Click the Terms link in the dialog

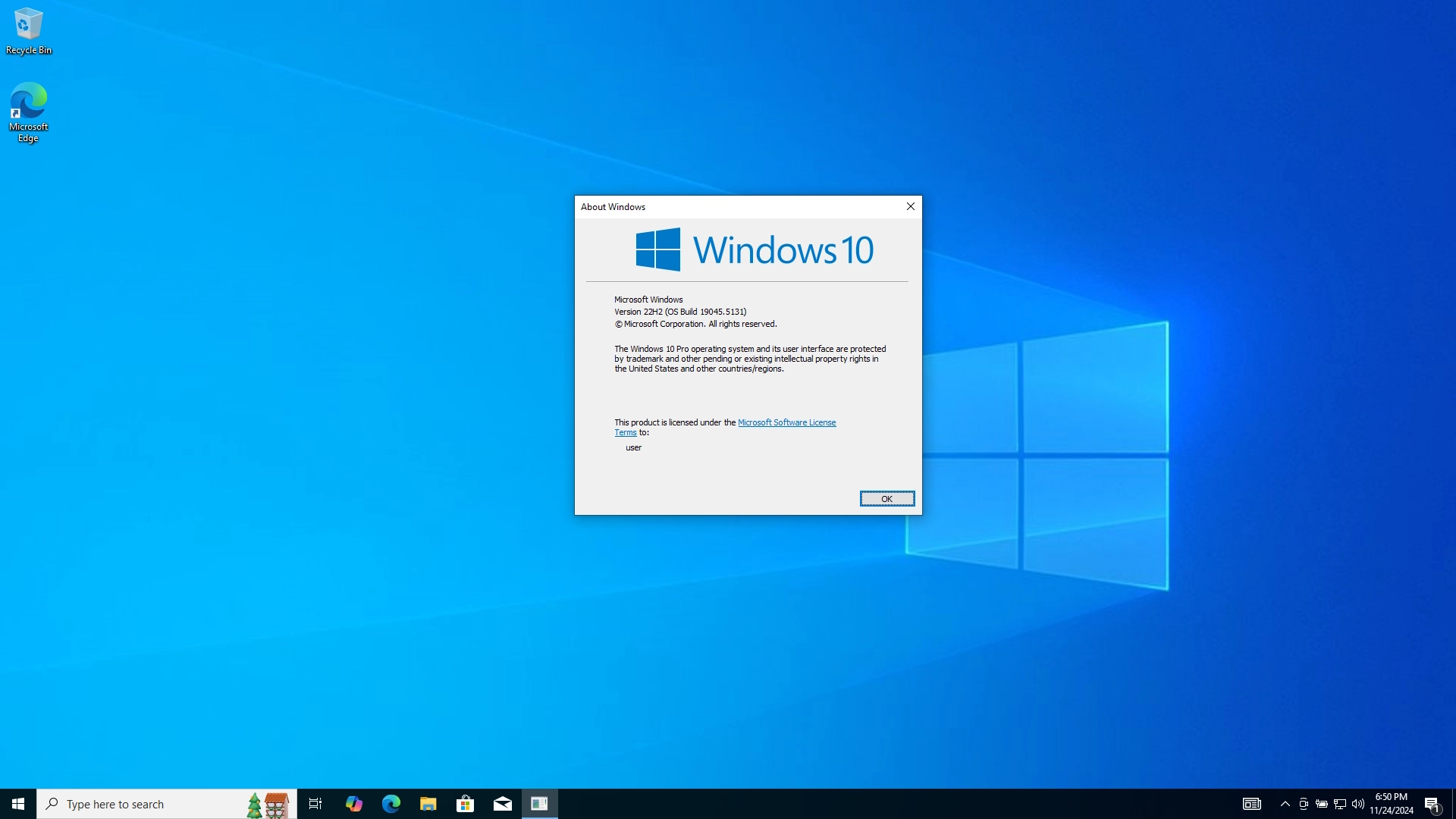pos(626,433)
